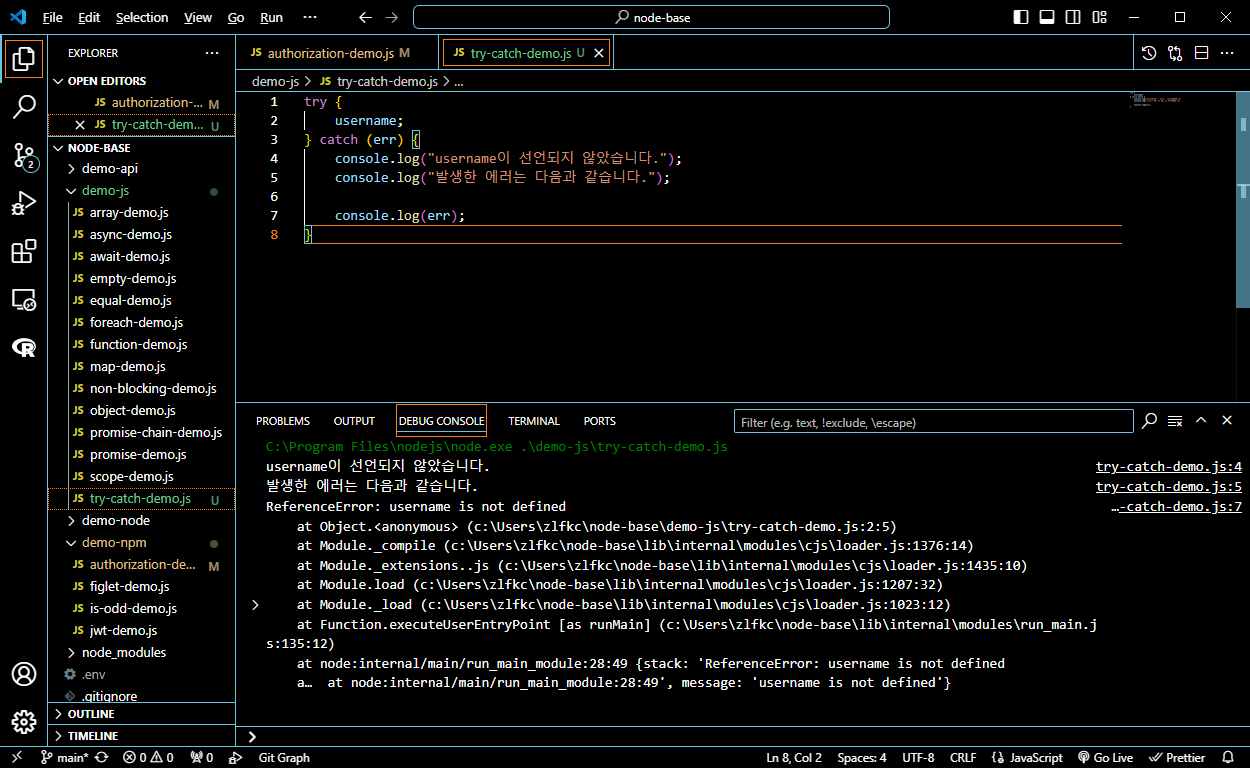This screenshot has width=1250, height=768.
Task: Open Source Control view with 2 badge
Action: click(x=24, y=155)
